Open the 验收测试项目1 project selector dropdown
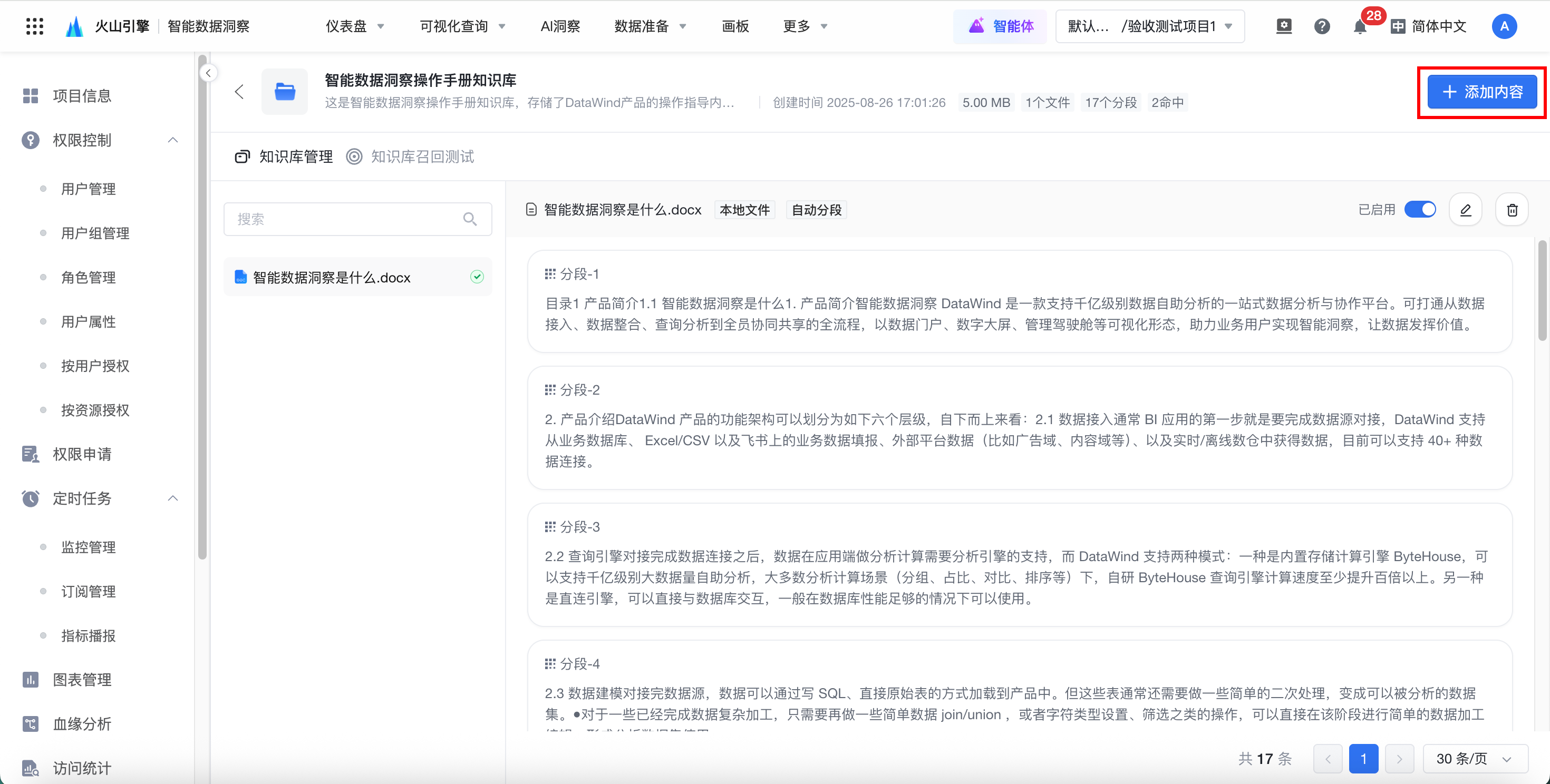 1150,26
